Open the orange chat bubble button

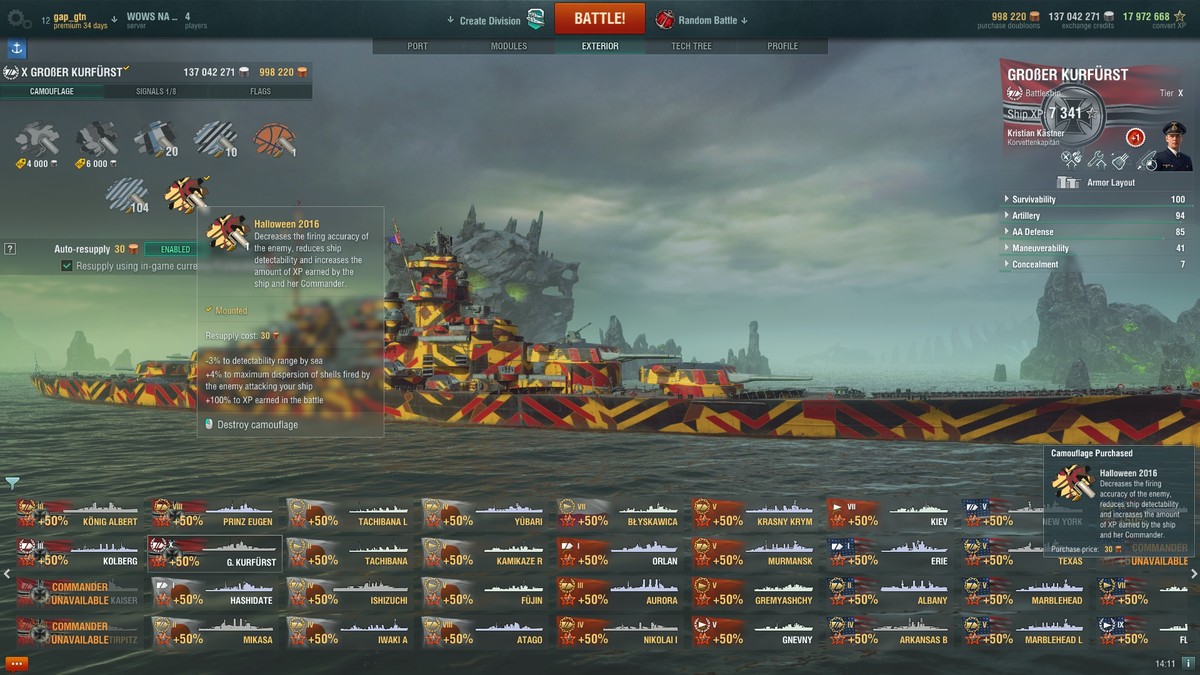(16, 663)
